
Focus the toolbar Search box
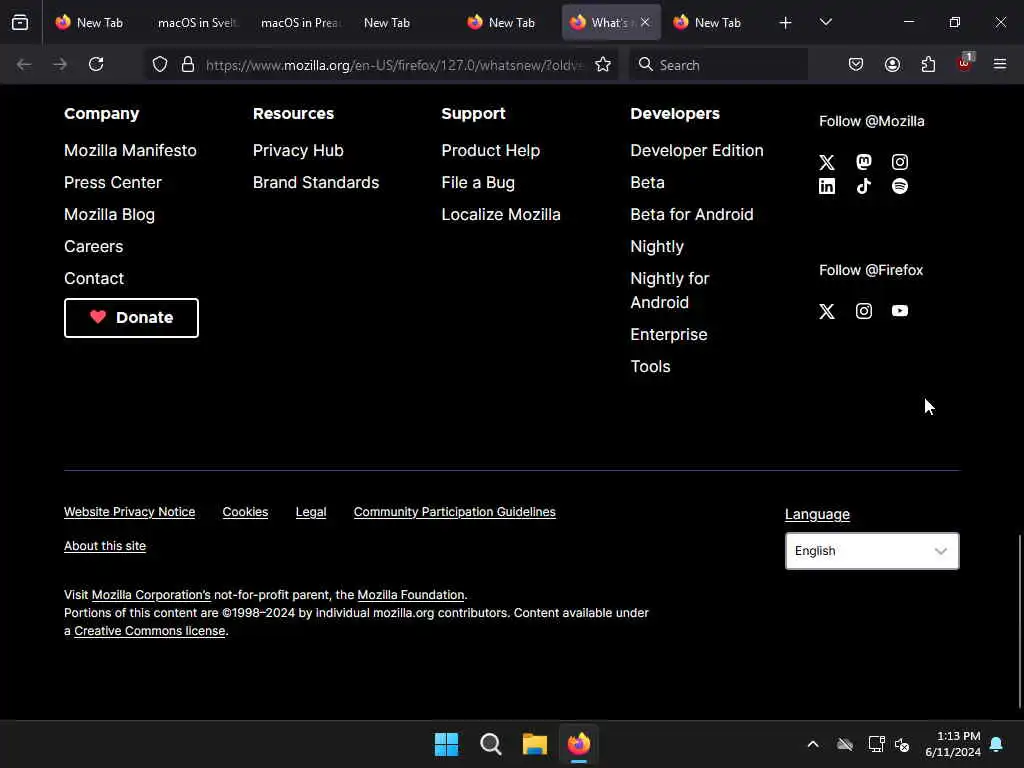click(718, 65)
